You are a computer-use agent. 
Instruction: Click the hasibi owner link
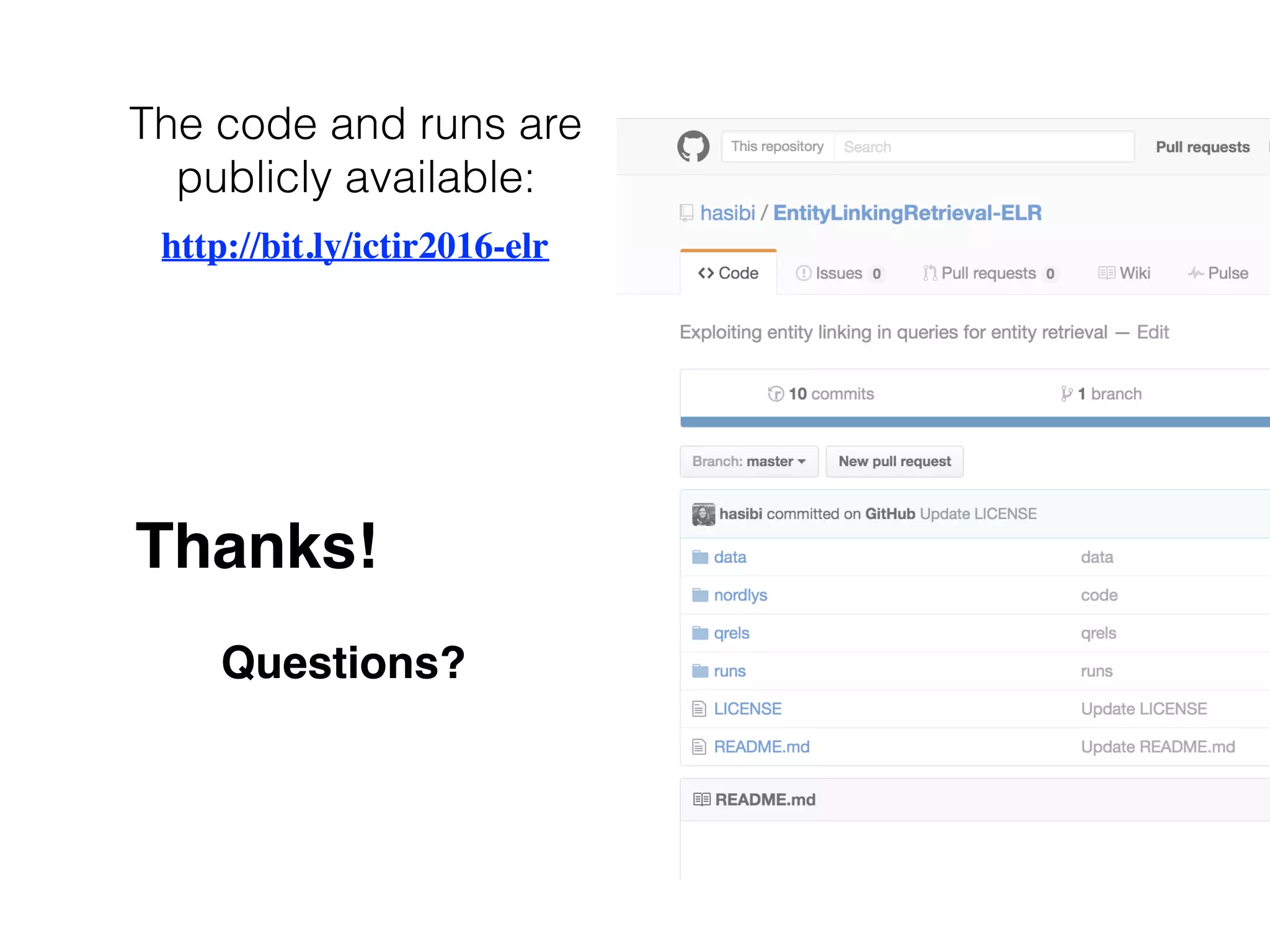[727, 213]
